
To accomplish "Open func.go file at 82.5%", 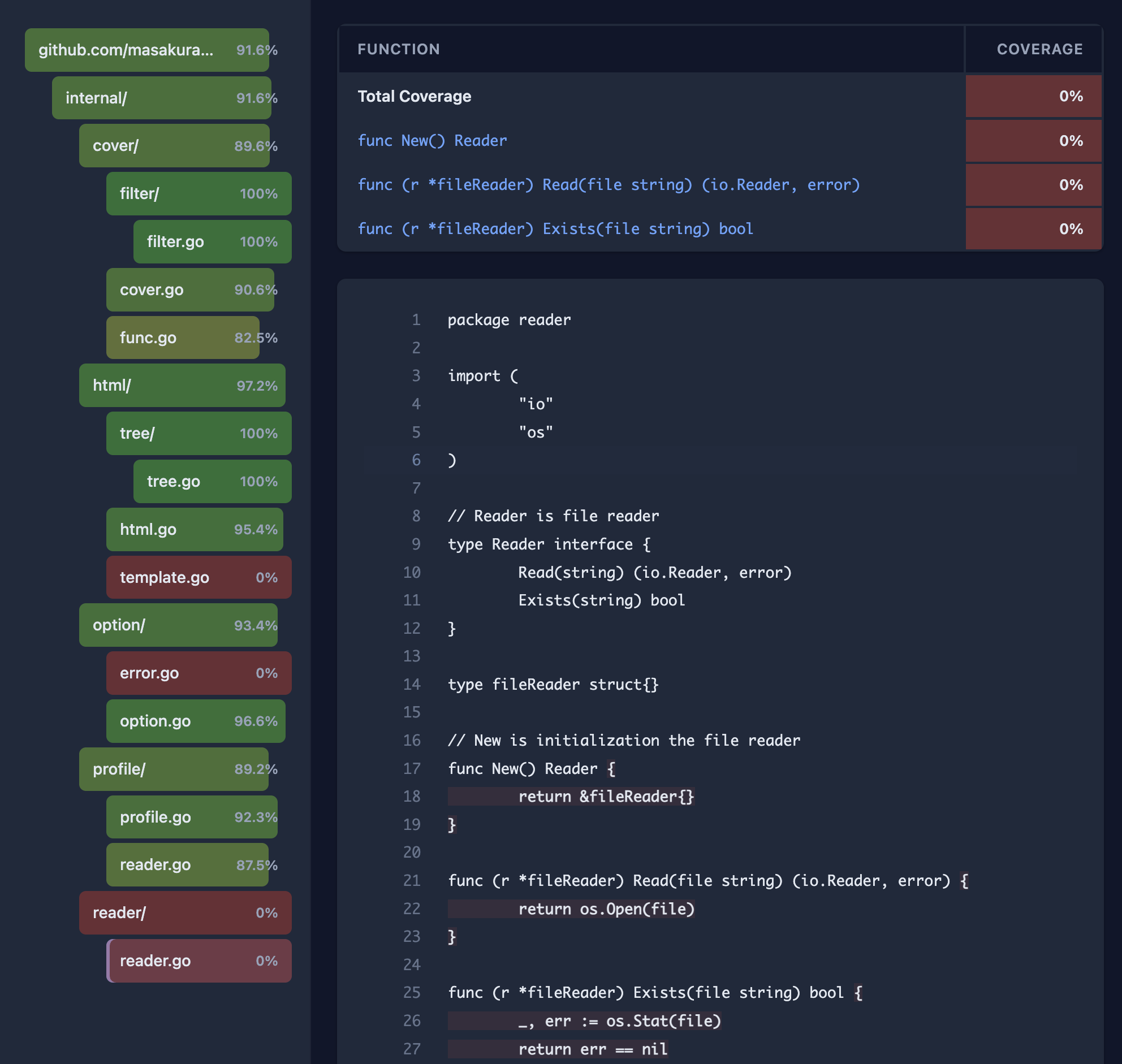I will pos(183,338).
